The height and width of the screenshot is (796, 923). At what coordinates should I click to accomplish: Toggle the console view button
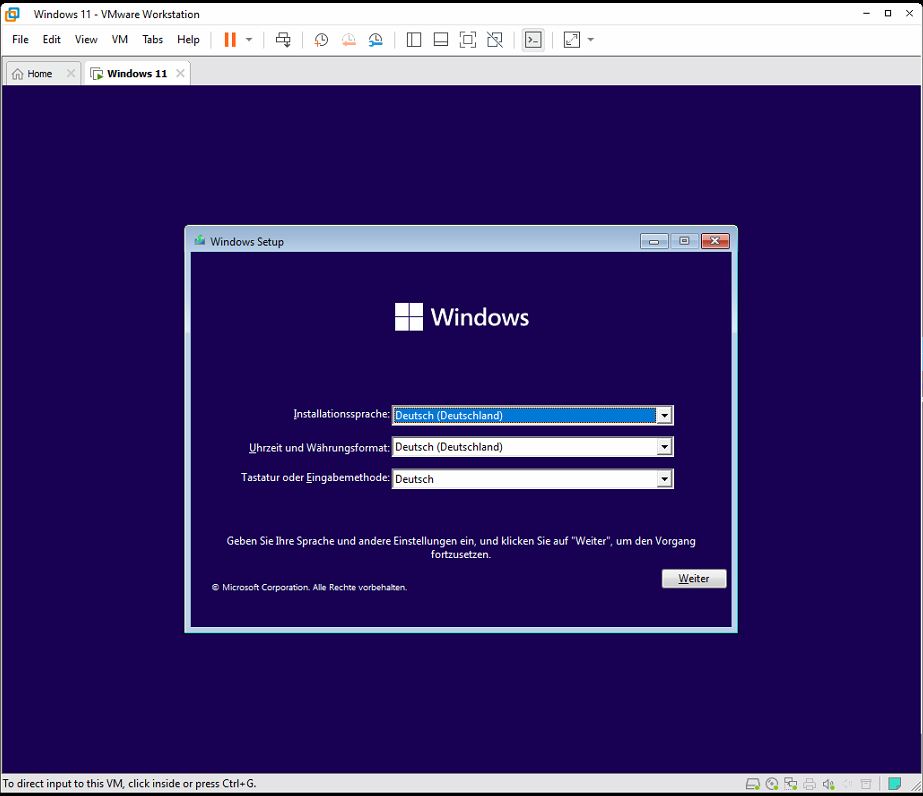pos(533,40)
